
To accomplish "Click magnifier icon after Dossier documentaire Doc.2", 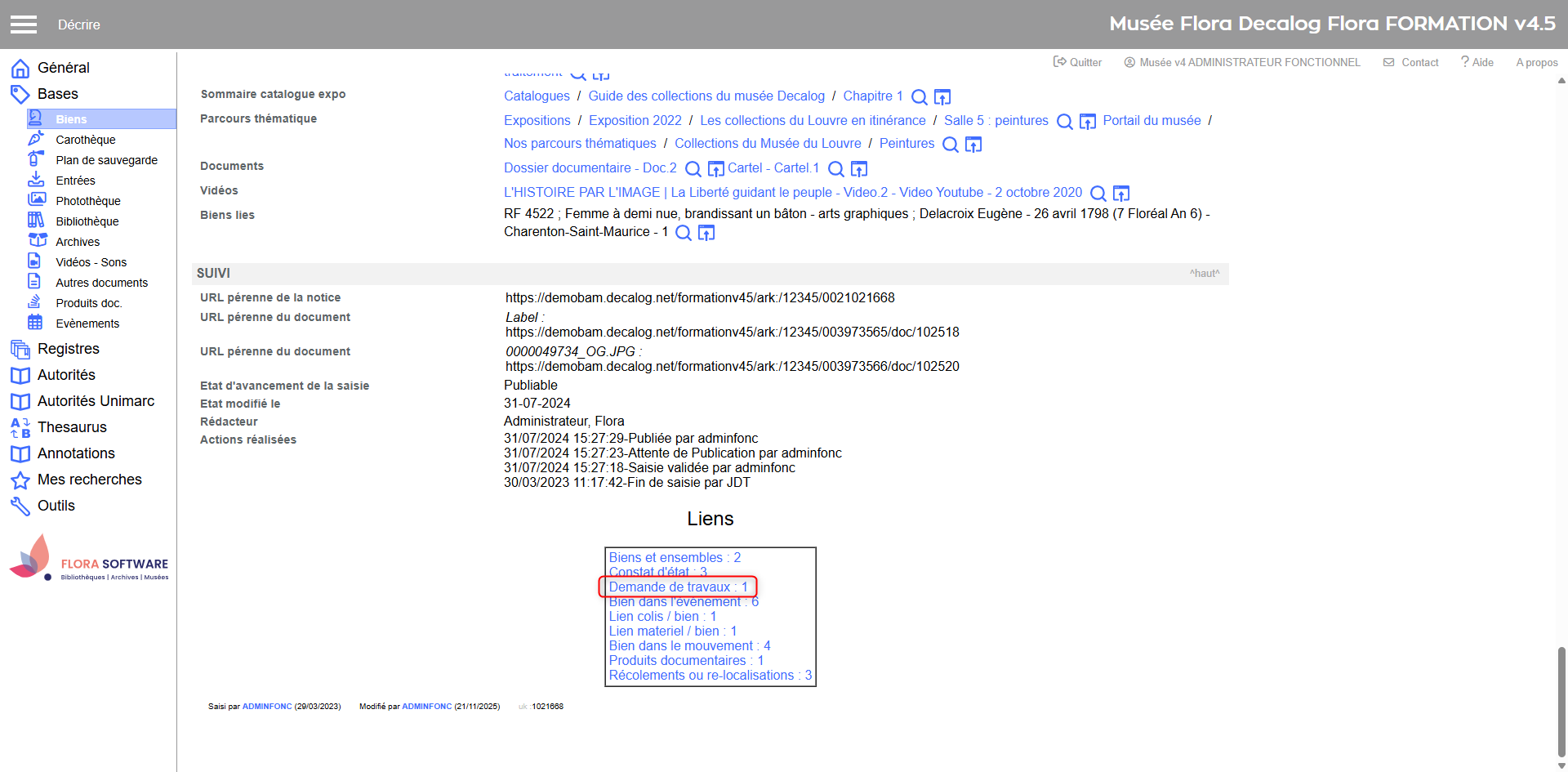I will [693, 169].
